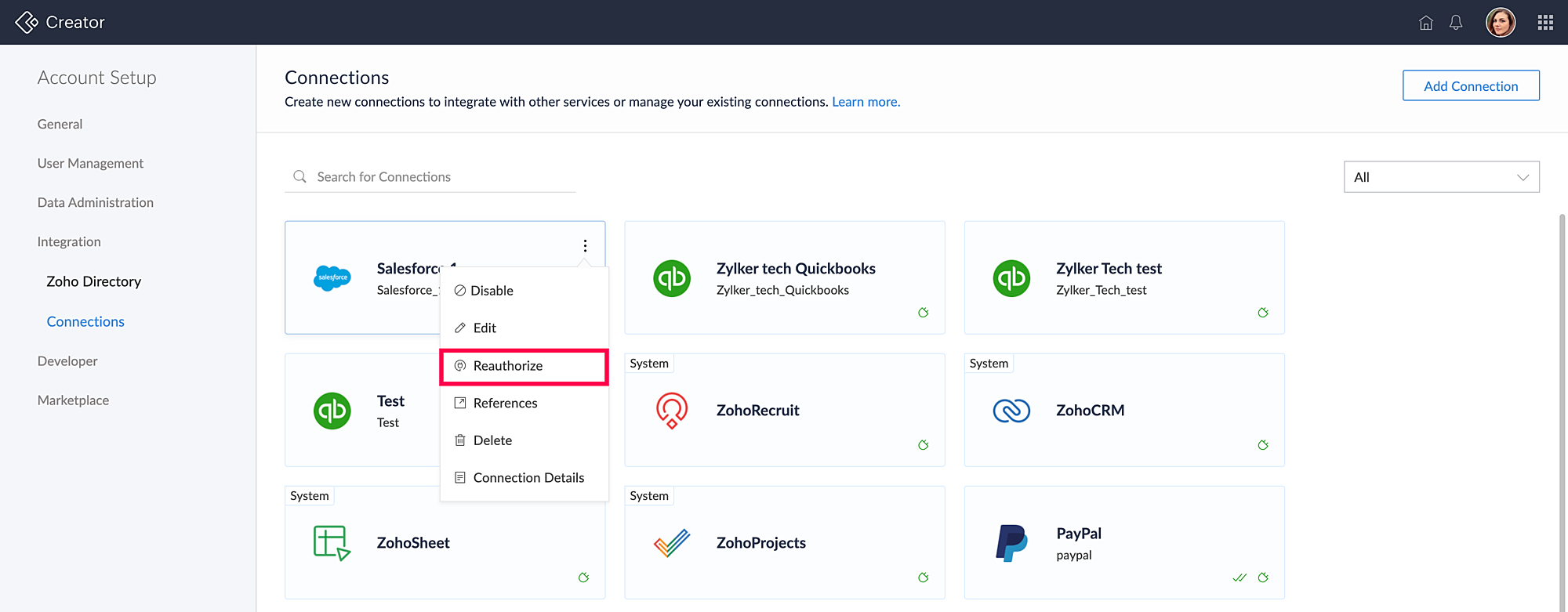Click the PayPal logo icon
The image size is (1568, 612).
[x=1011, y=543]
